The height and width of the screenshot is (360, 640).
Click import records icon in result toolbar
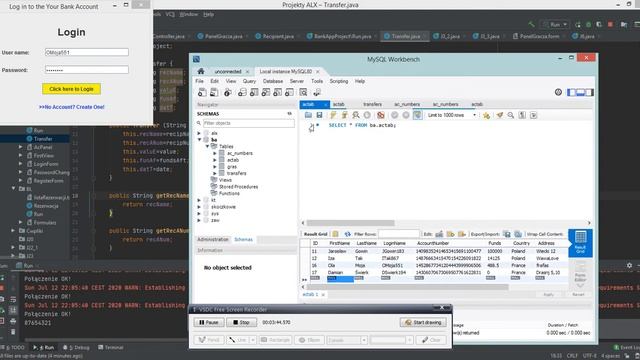518,234
